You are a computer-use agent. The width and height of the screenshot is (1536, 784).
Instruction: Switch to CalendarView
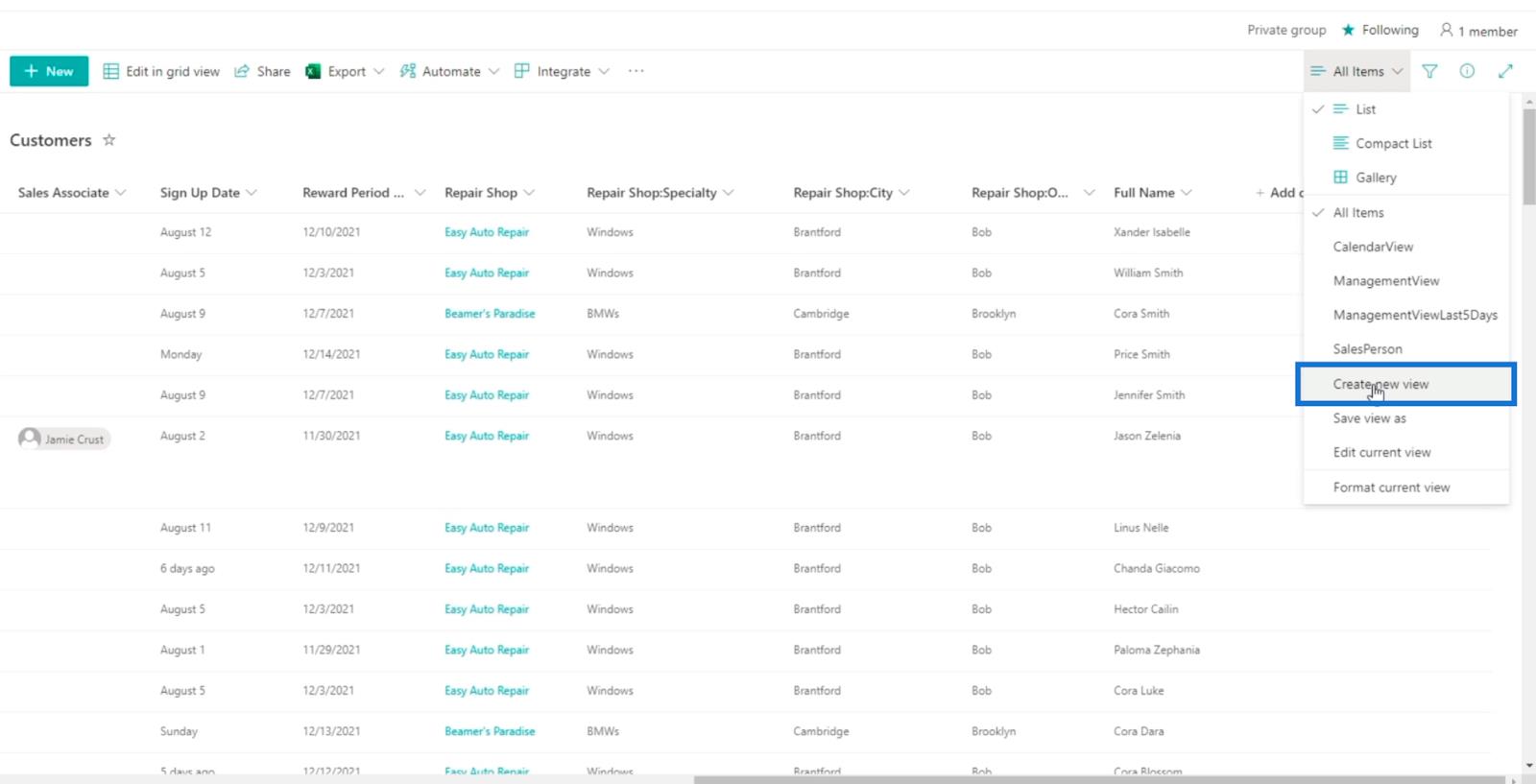click(1406, 247)
